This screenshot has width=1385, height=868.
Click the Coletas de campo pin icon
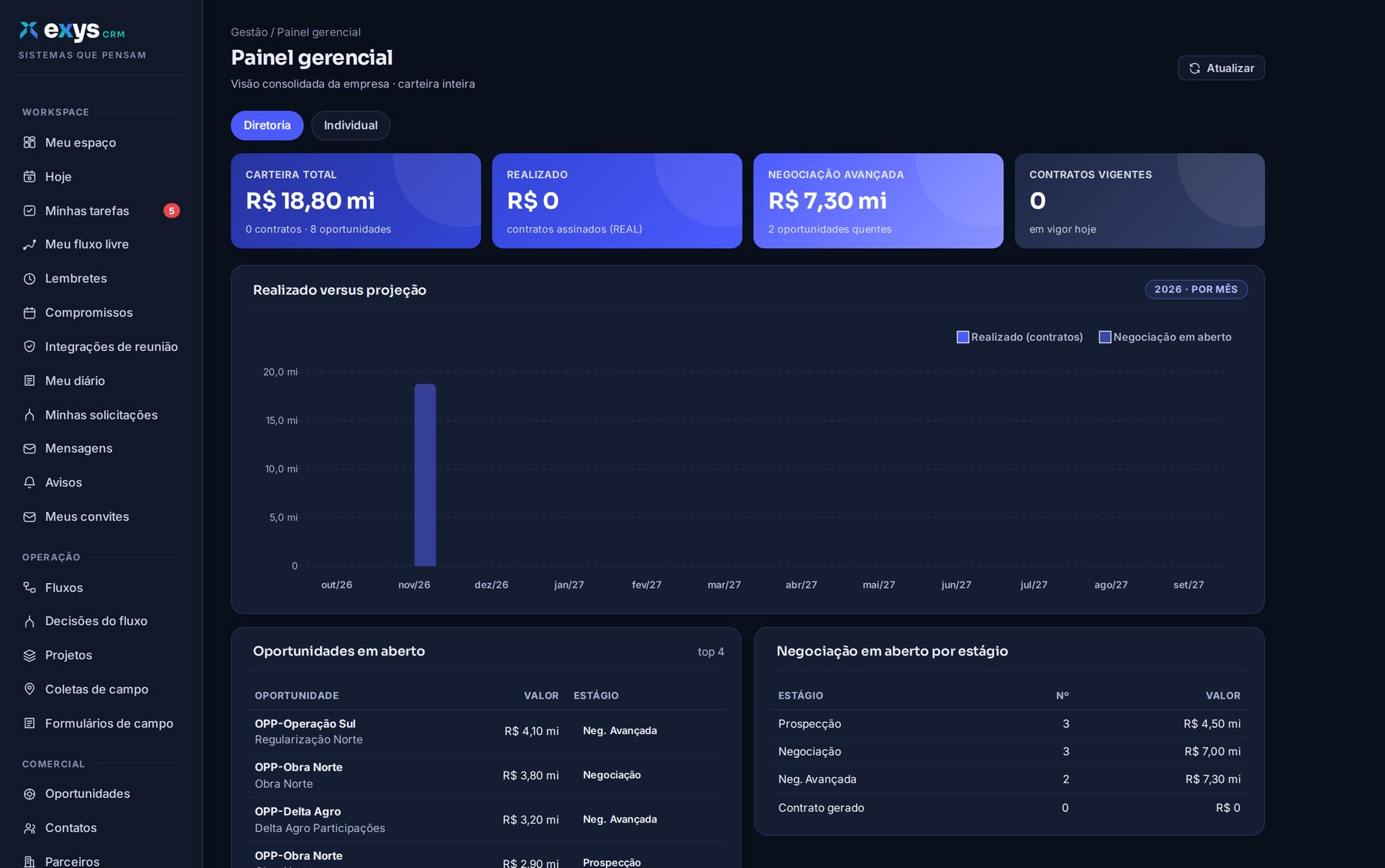(29, 689)
